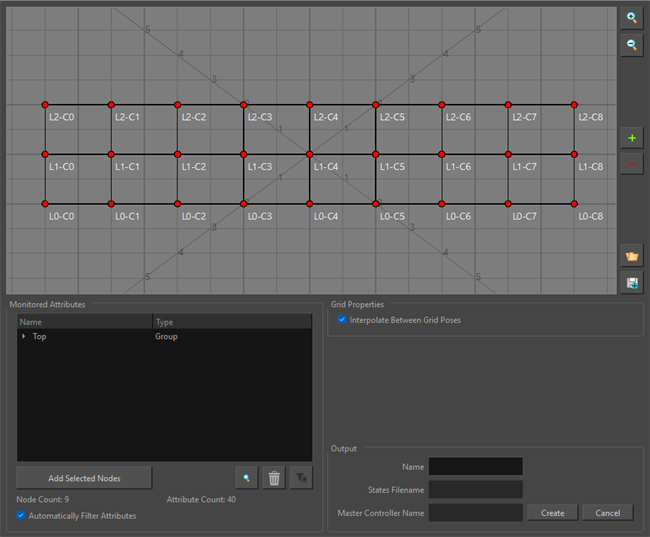Remove a grid row with the red minus
This screenshot has width=650, height=537.
click(x=632, y=164)
